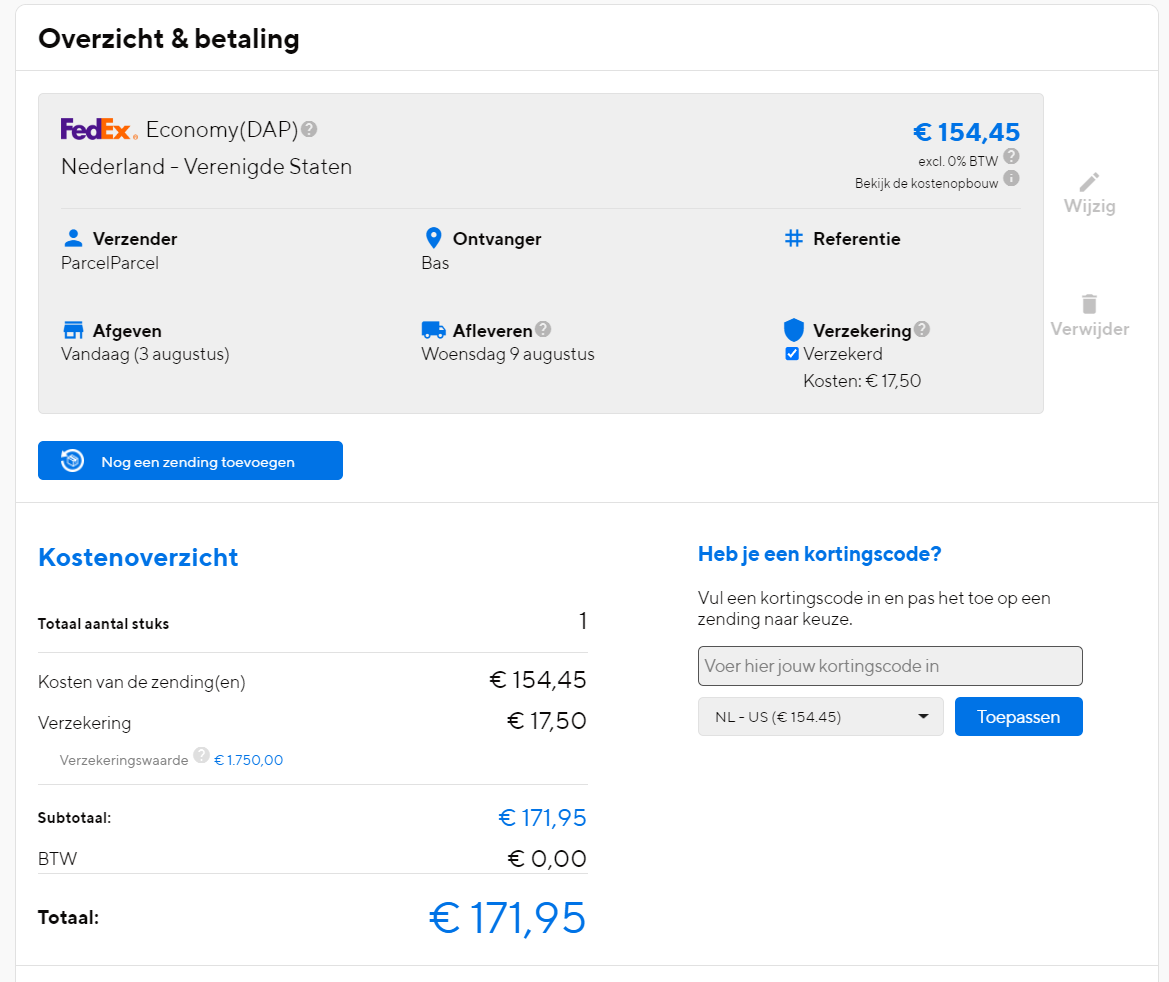Image resolution: width=1169 pixels, height=982 pixels.
Task: Click the Wijzig pencil icon
Action: pyautogui.click(x=1089, y=182)
